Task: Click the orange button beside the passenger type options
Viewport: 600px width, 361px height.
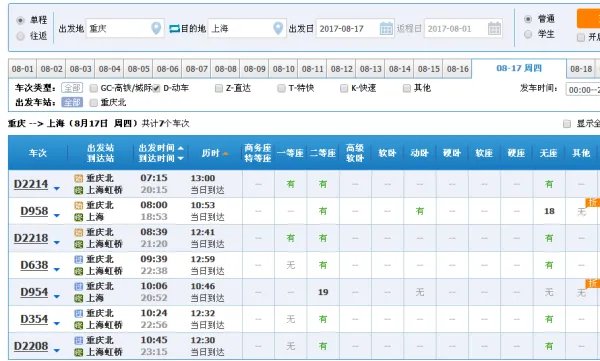Action: (589, 18)
